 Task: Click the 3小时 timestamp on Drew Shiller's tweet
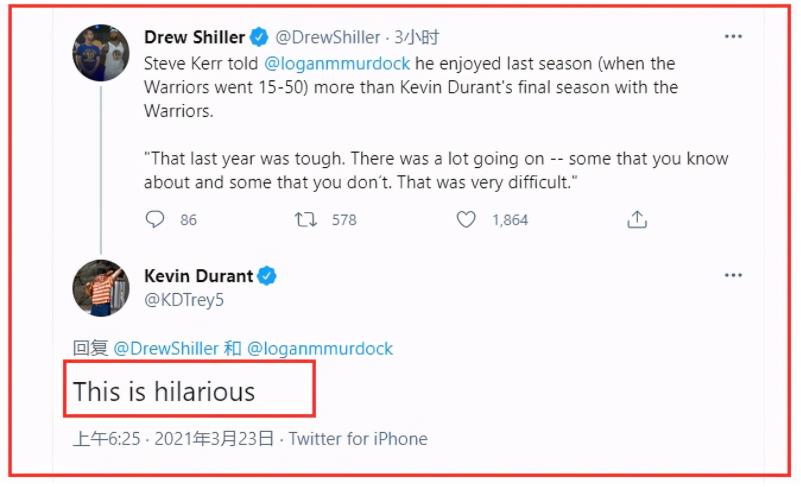(x=416, y=37)
